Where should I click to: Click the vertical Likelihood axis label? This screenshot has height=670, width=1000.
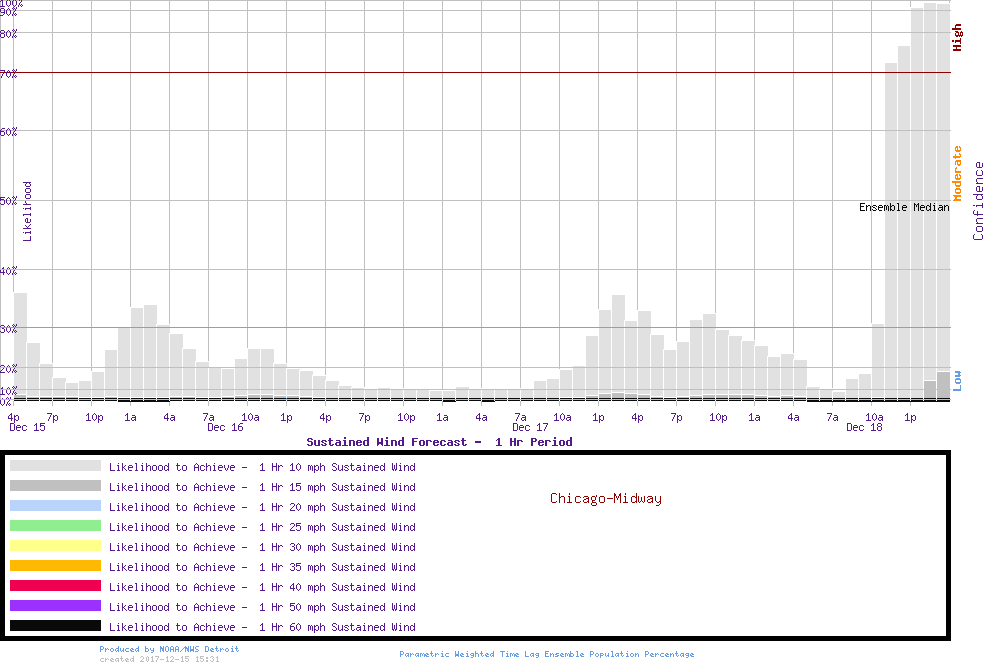coord(28,211)
